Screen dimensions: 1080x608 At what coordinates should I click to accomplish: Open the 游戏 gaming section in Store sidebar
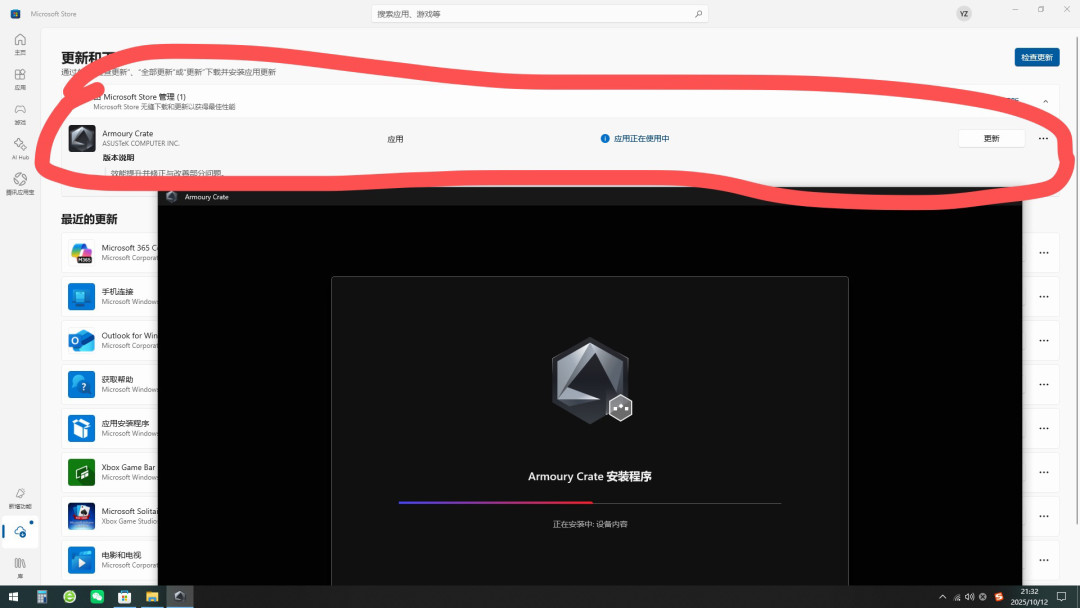pyautogui.click(x=20, y=114)
